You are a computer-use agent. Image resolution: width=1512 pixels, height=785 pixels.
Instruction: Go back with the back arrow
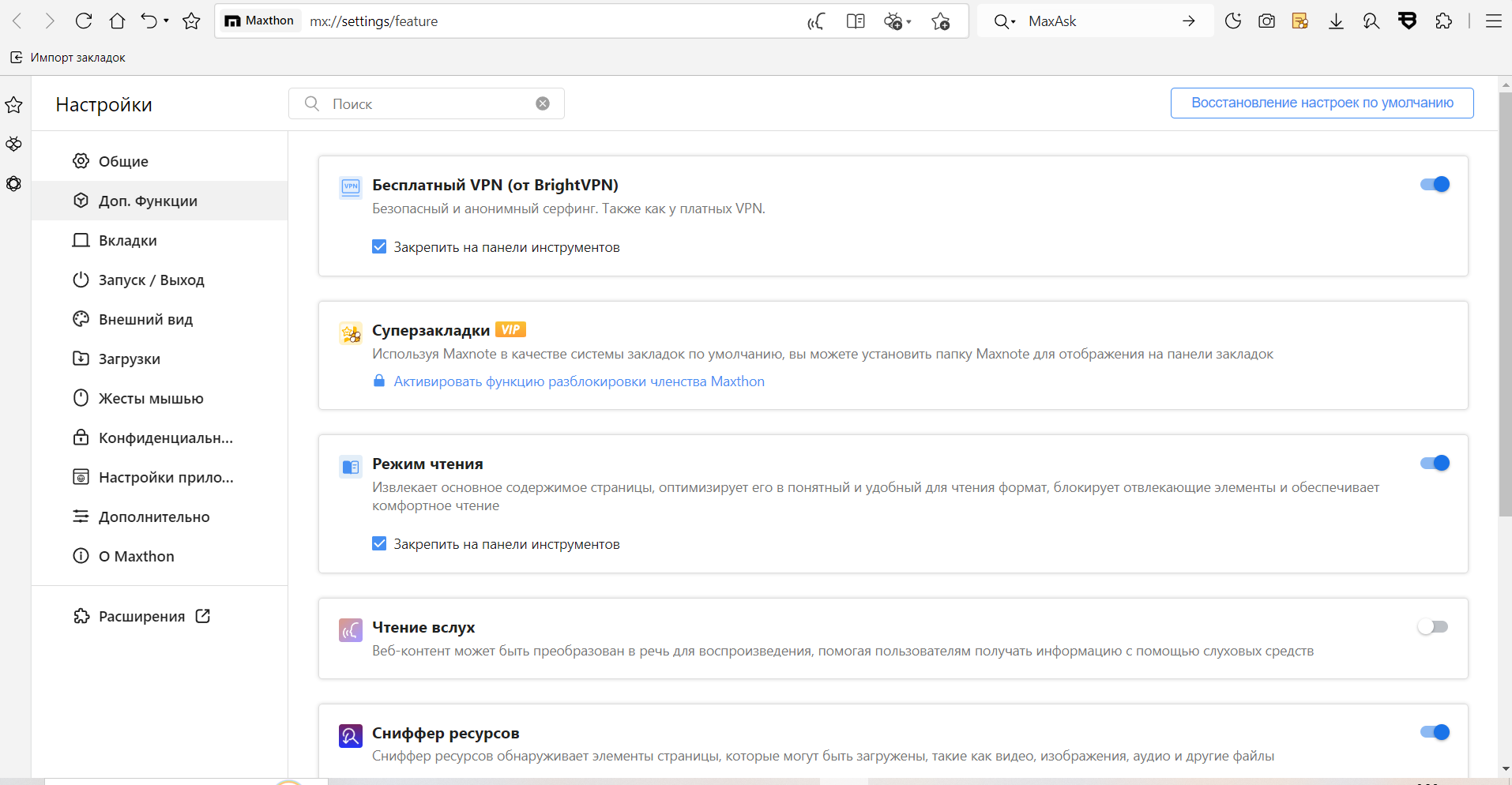click(x=17, y=21)
